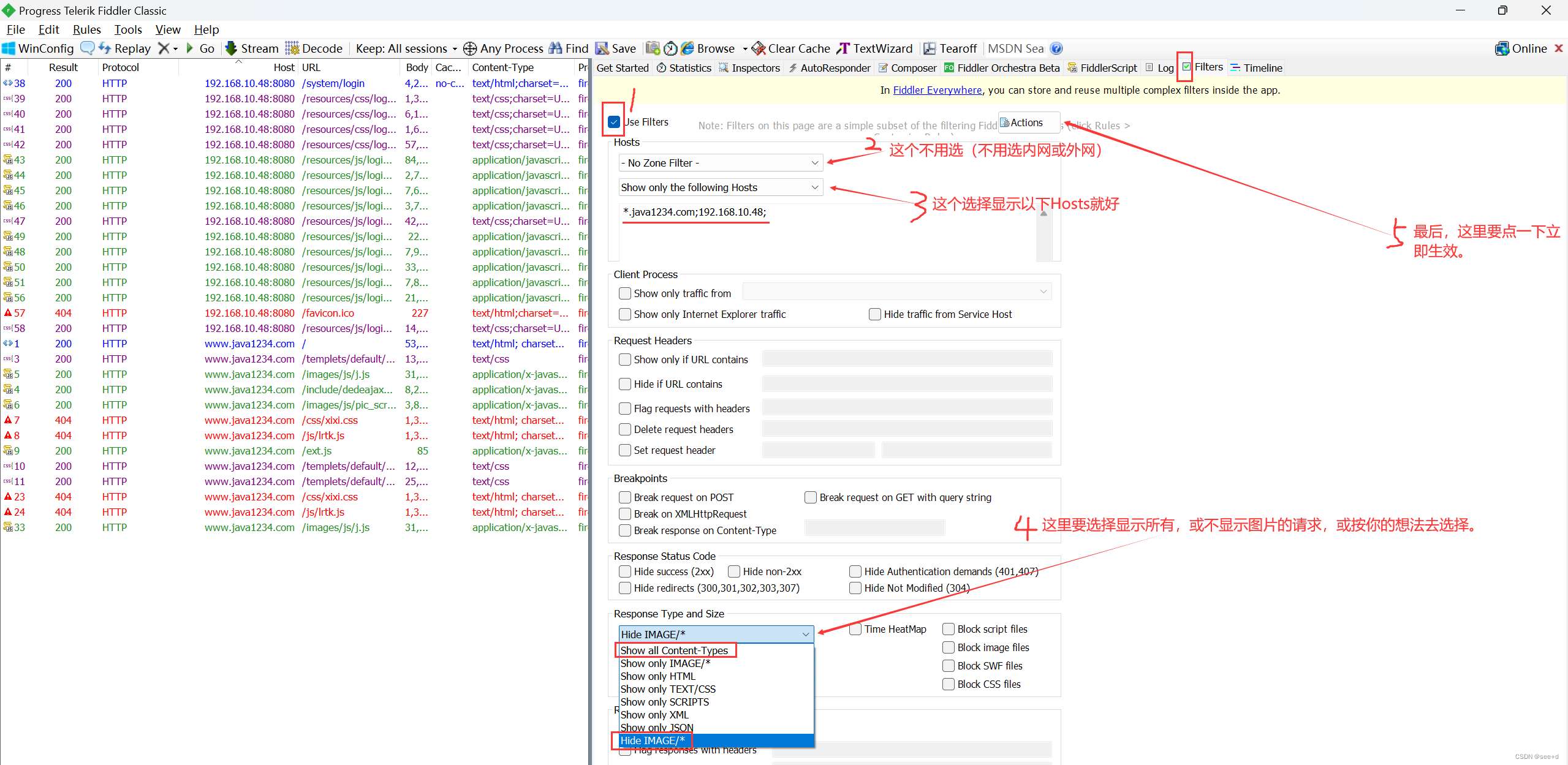Open Find with binoculars icon
1568x765 pixels.
(555, 48)
